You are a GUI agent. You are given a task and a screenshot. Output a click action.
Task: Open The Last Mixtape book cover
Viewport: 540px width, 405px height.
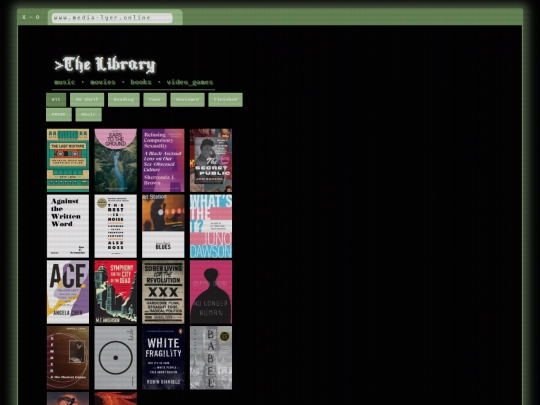tap(68, 160)
